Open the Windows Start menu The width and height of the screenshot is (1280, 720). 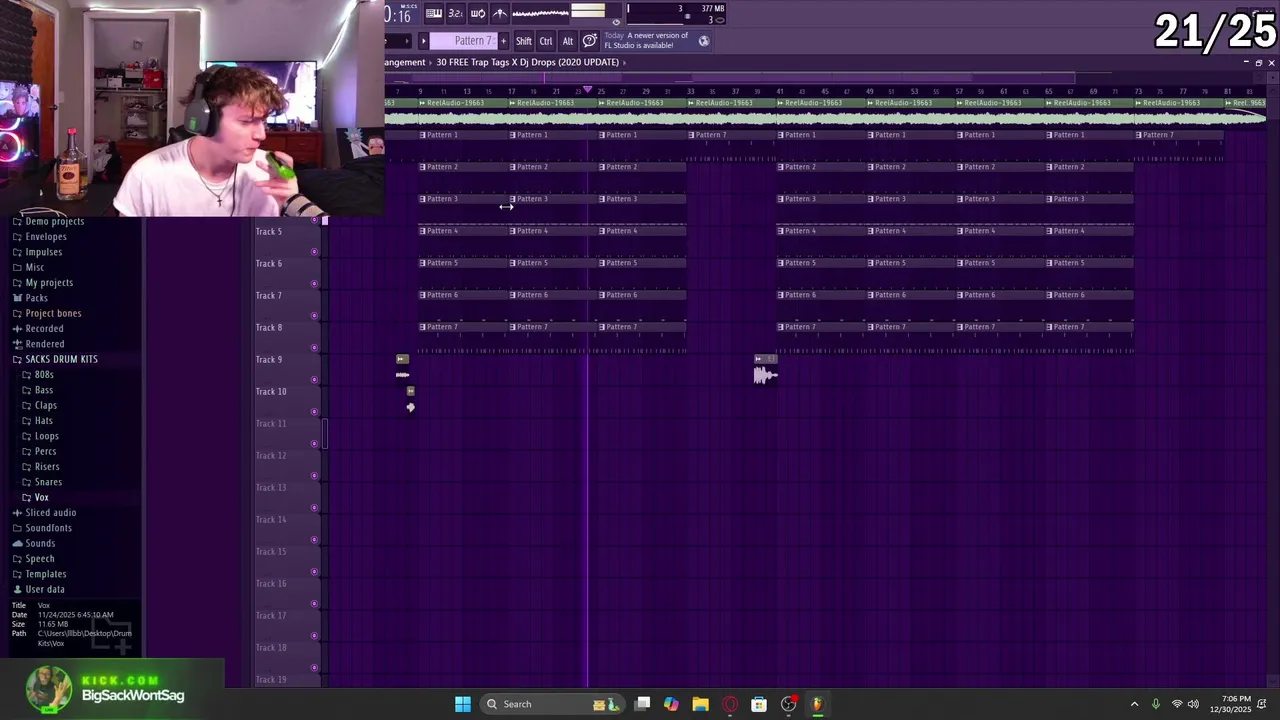[x=463, y=704]
